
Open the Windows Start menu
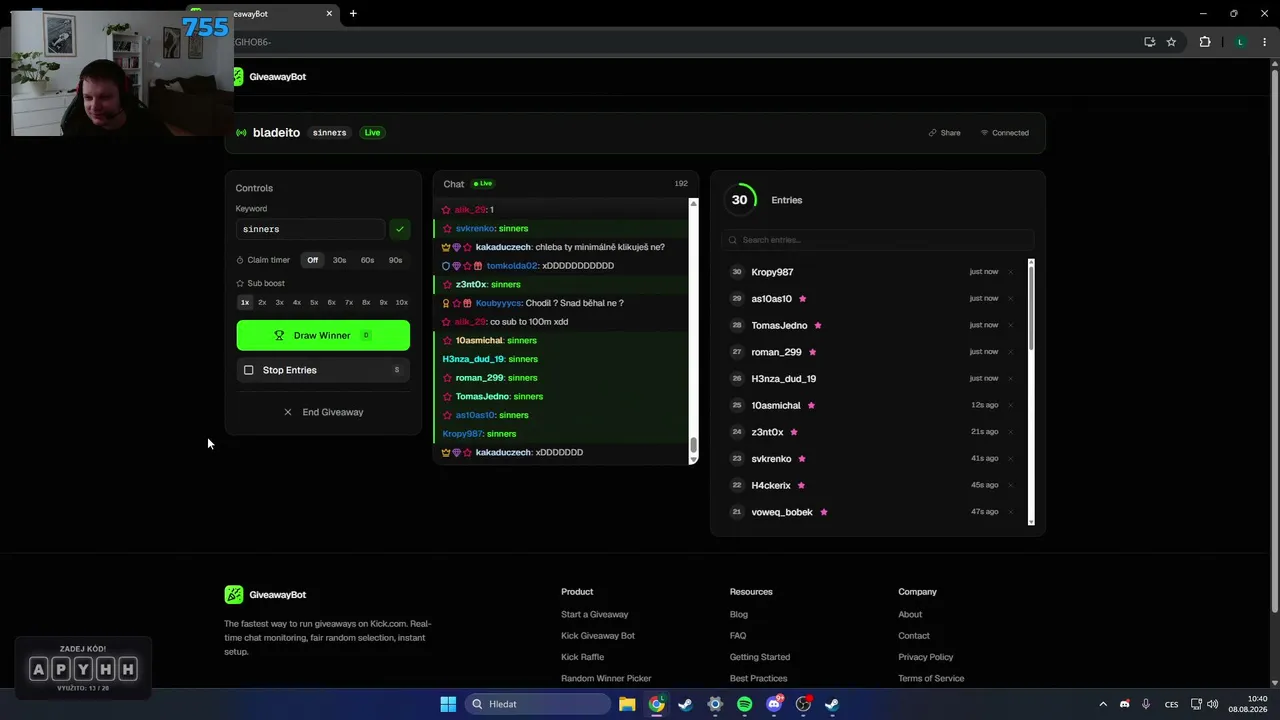point(448,704)
